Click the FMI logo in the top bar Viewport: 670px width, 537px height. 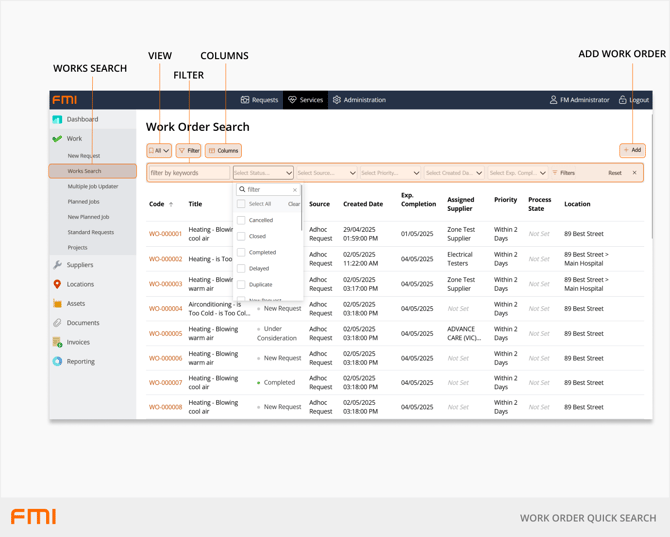(x=65, y=100)
